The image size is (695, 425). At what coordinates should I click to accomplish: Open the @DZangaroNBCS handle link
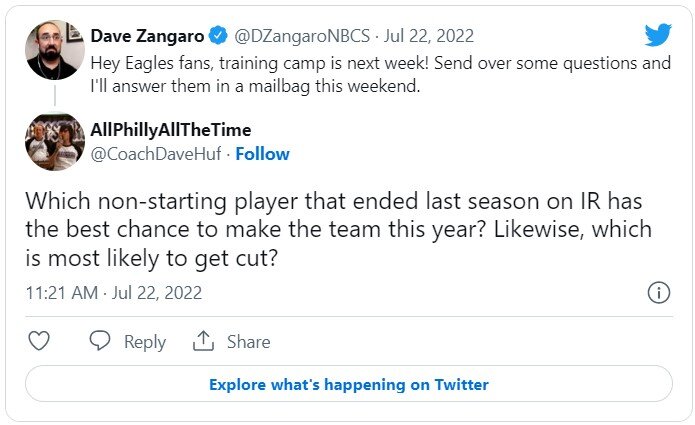[301, 36]
